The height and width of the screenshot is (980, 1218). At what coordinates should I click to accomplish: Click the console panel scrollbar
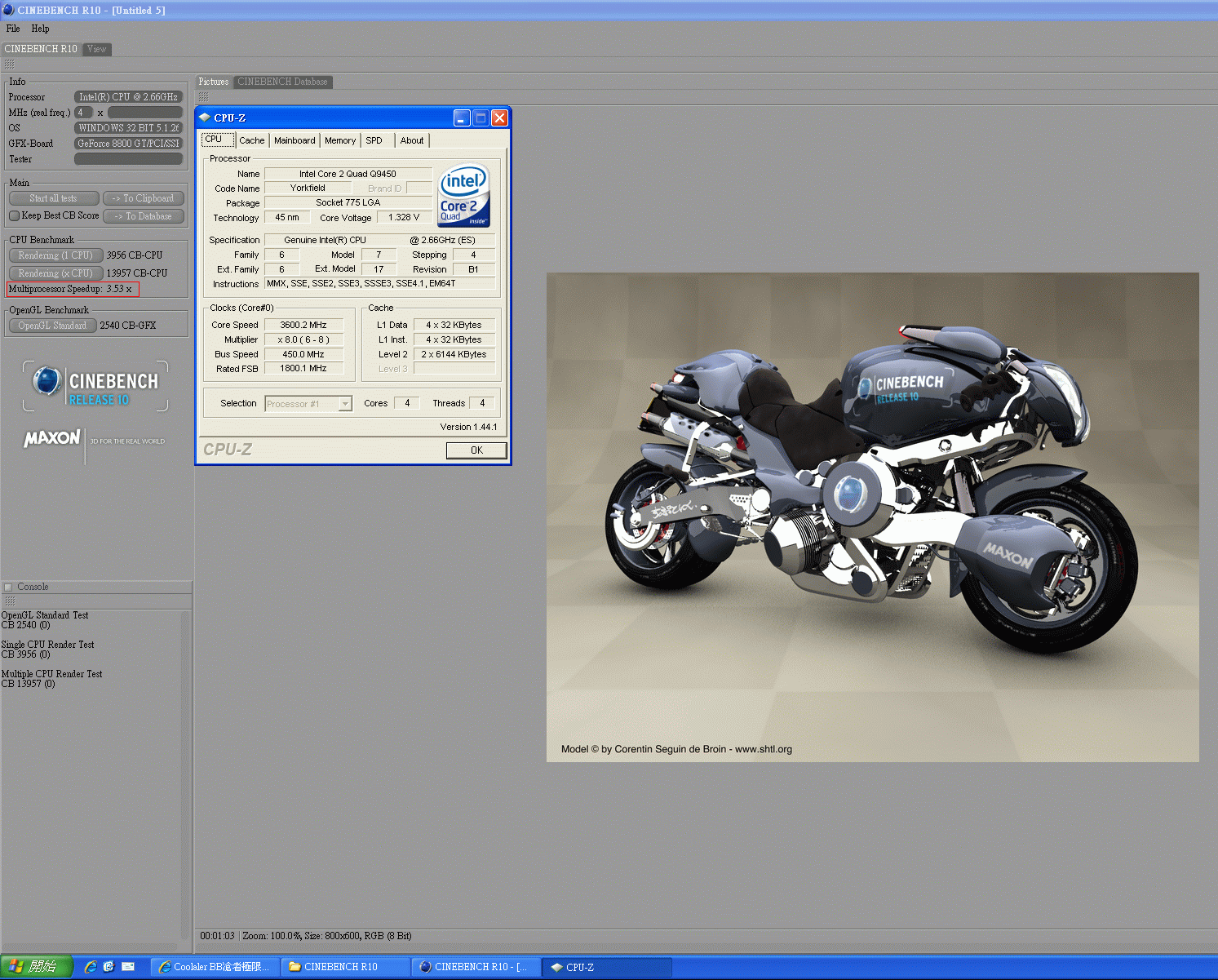(184, 775)
